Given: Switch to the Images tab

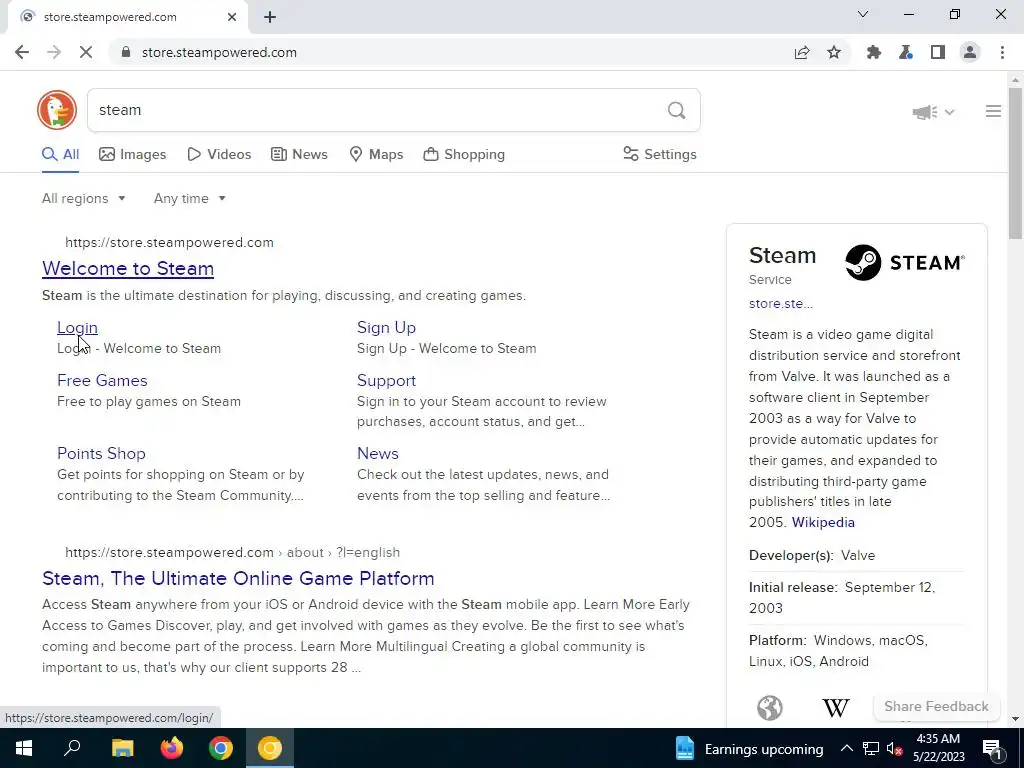Looking at the screenshot, I should [x=133, y=155].
